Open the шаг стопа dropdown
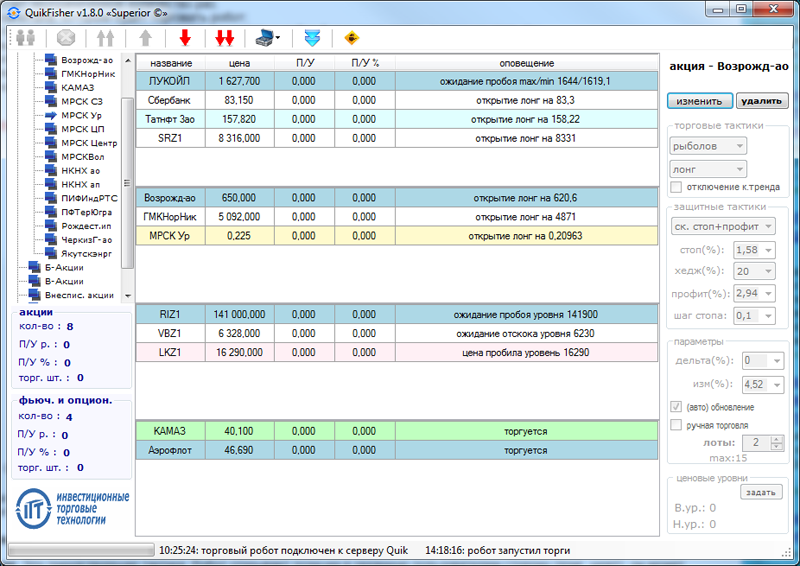800x566 pixels. coord(755,315)
